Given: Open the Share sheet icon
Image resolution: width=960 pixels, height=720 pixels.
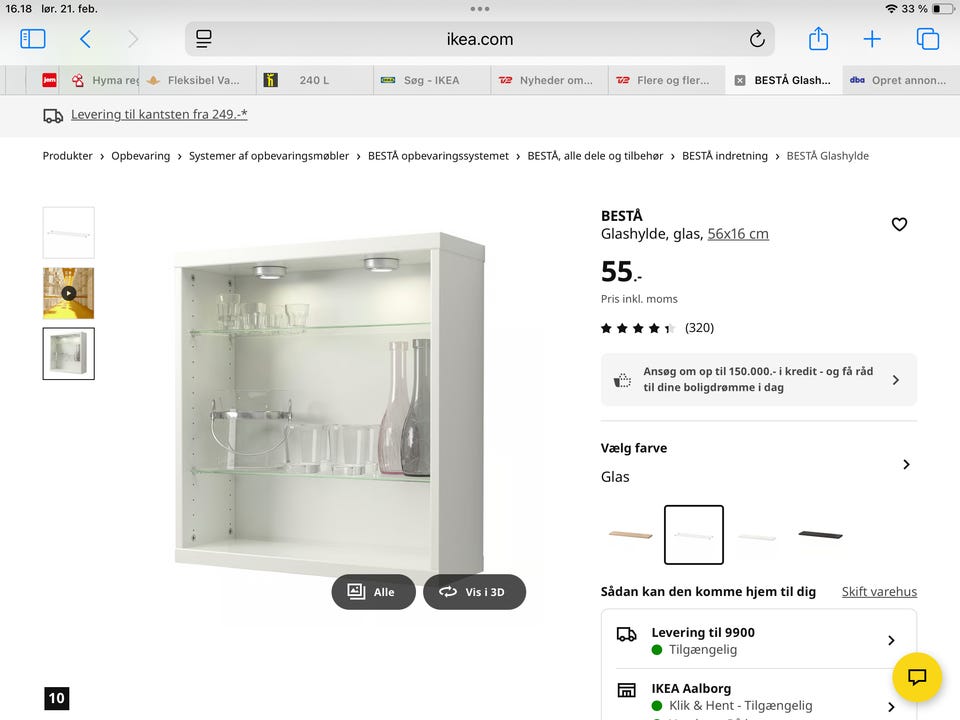Looking at the screenshot, I should coord(818,39).
